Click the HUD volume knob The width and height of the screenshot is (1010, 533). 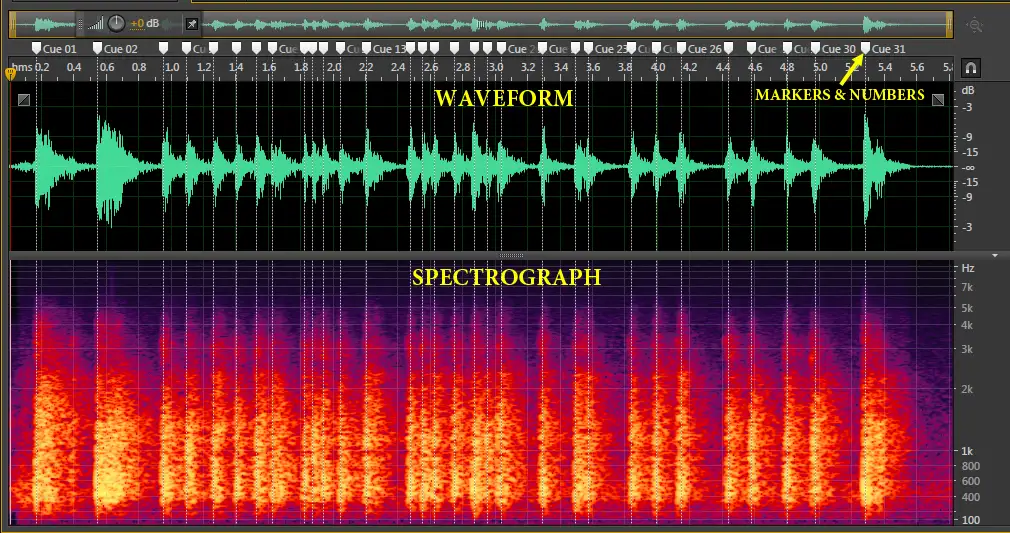point(116,24)
